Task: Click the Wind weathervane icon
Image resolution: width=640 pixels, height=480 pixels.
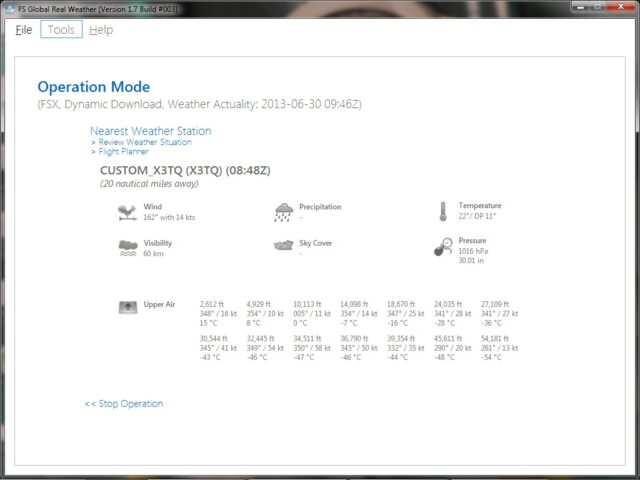Action: [127, 212]
